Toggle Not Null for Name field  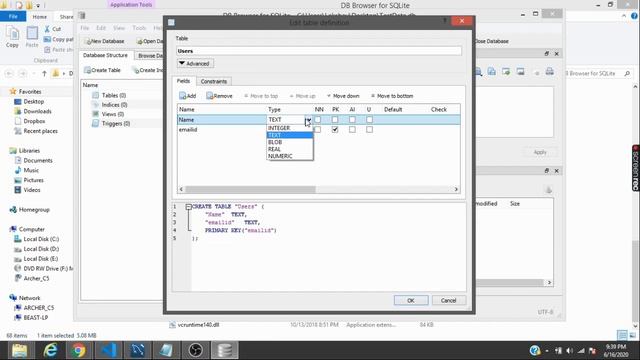point(318,120)
